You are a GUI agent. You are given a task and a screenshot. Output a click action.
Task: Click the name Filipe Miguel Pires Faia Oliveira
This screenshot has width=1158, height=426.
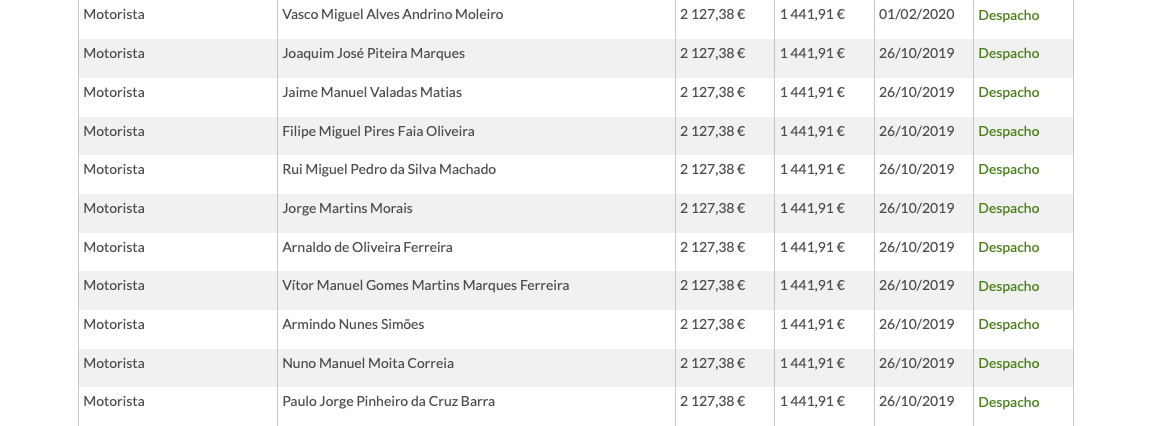pos(378,131)
